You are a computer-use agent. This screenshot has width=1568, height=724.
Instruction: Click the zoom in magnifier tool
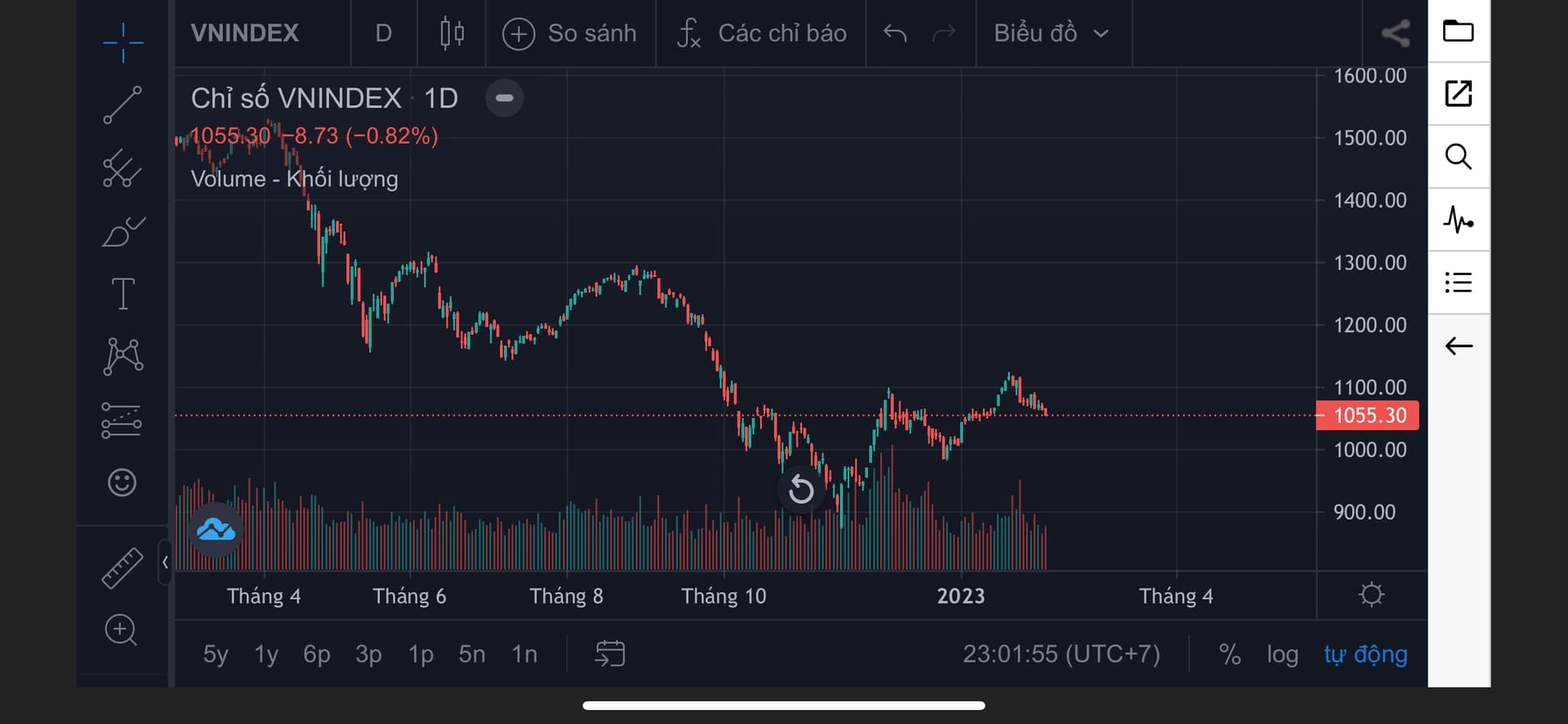click(122, 630)
